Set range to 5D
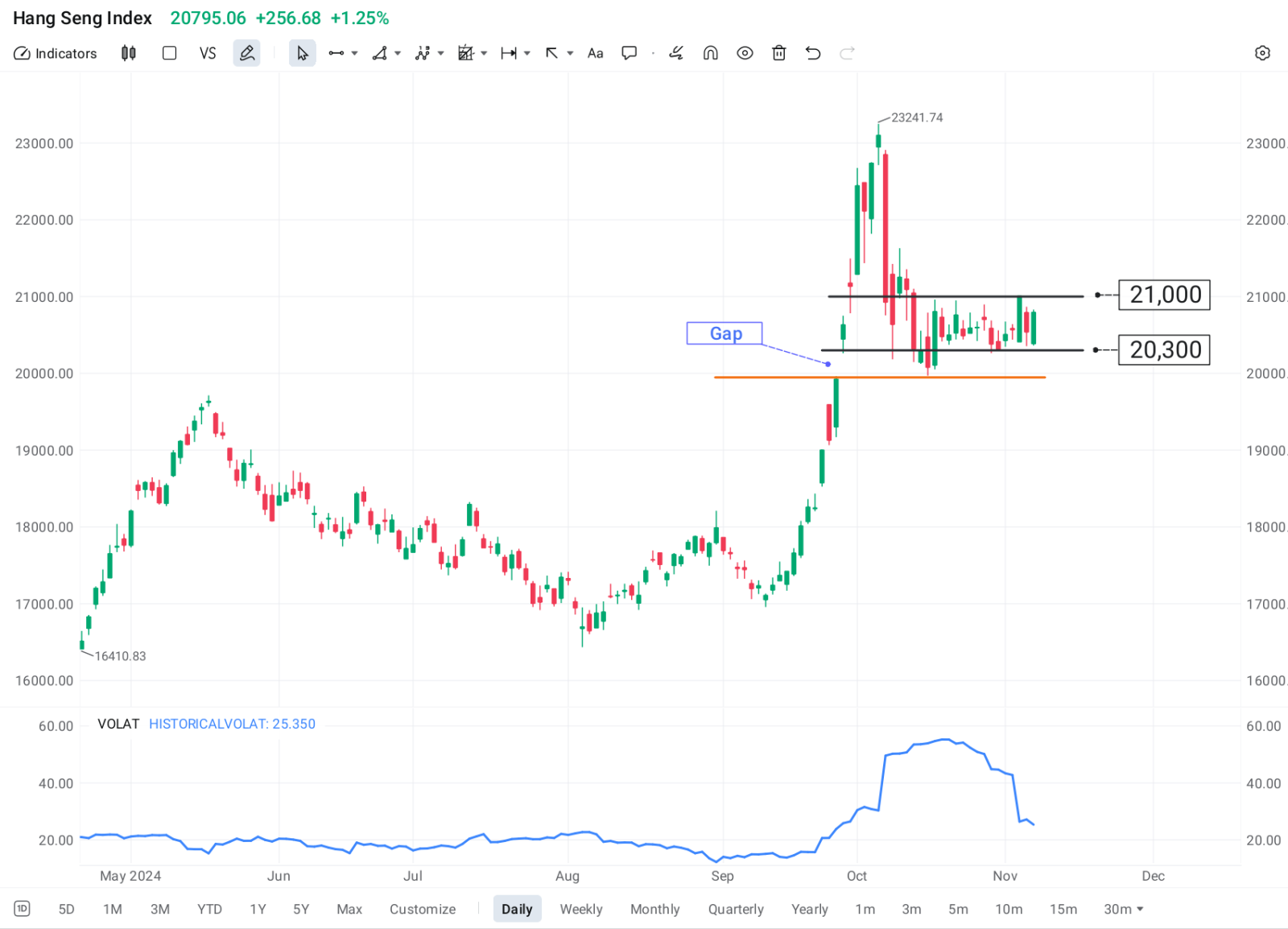The image size is (1288, 929). point(67,909)
